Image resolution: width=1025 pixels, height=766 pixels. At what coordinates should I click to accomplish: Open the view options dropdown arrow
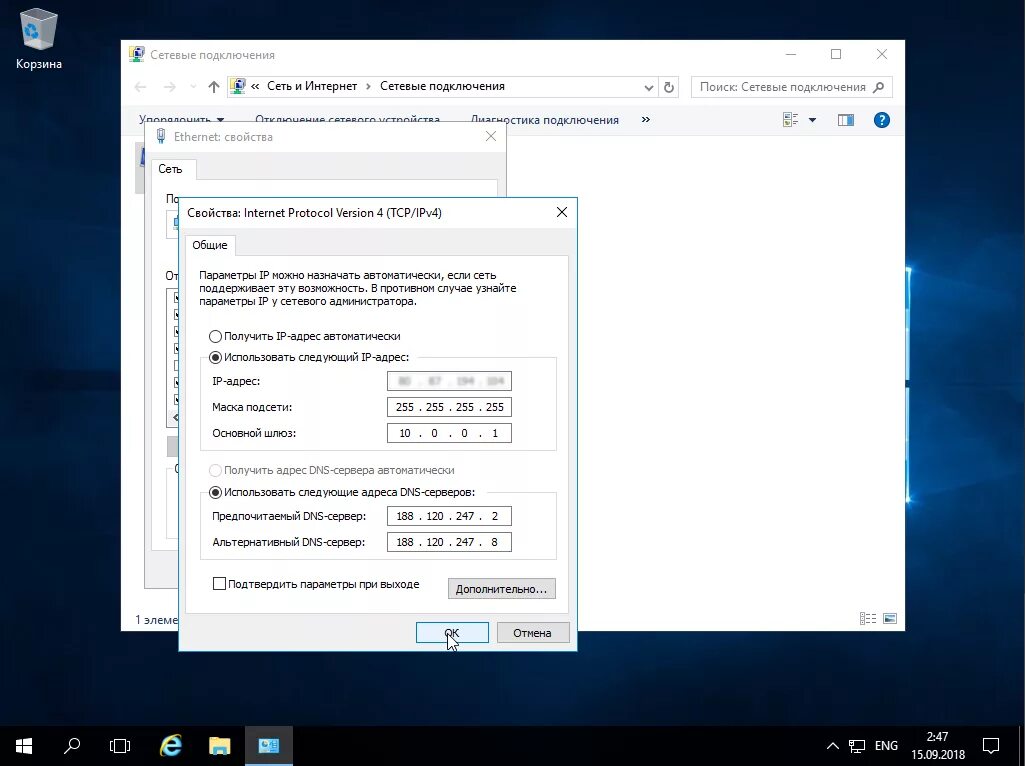point(813,120)
